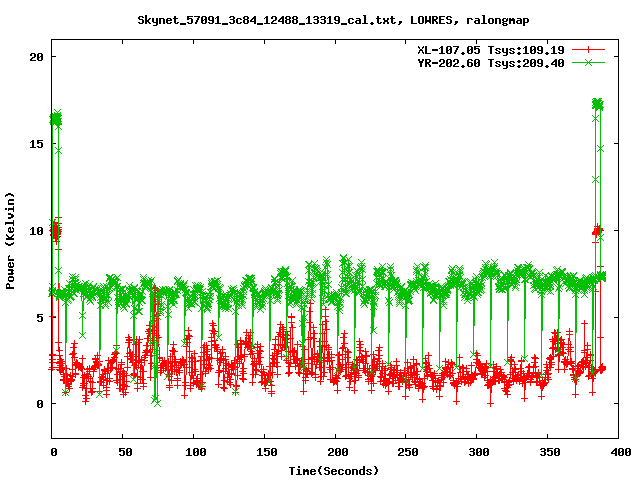The image size is (640, 480).
Task: Click the x-axis tick label 250
Action: pyautogui.click(x=408, y=452)
